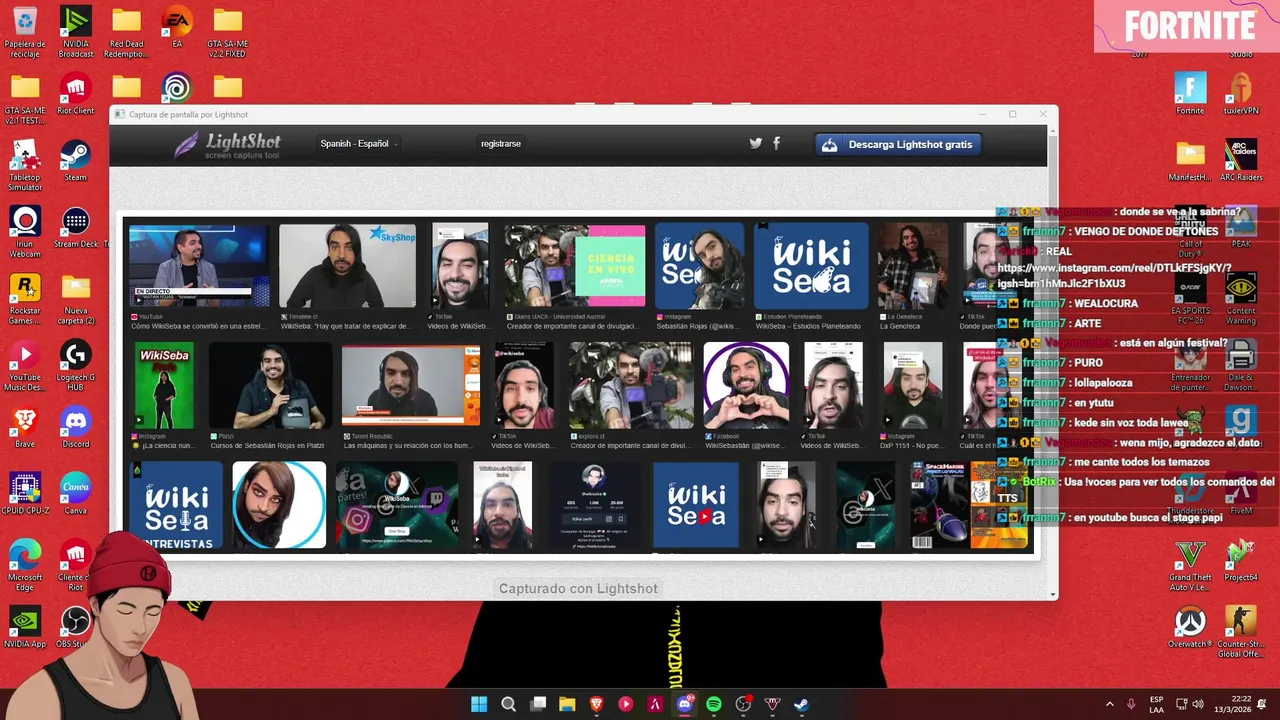Open the Brave browser desktop icon
Viewport: 1280px width, 720px height.
pyautogui.click(x=25, y=428)
